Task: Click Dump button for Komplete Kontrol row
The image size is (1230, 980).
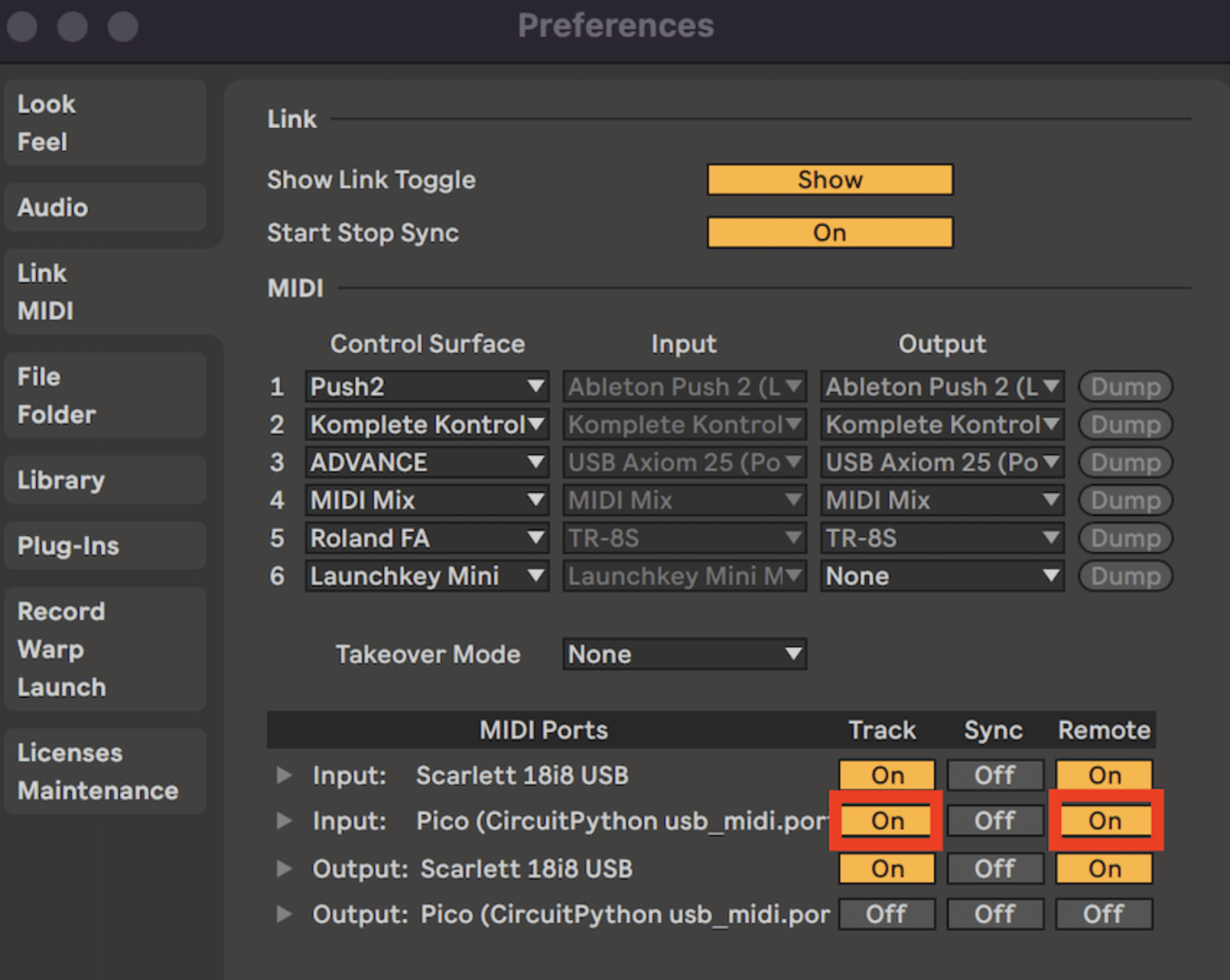Action: click(x=1125, y=424)
